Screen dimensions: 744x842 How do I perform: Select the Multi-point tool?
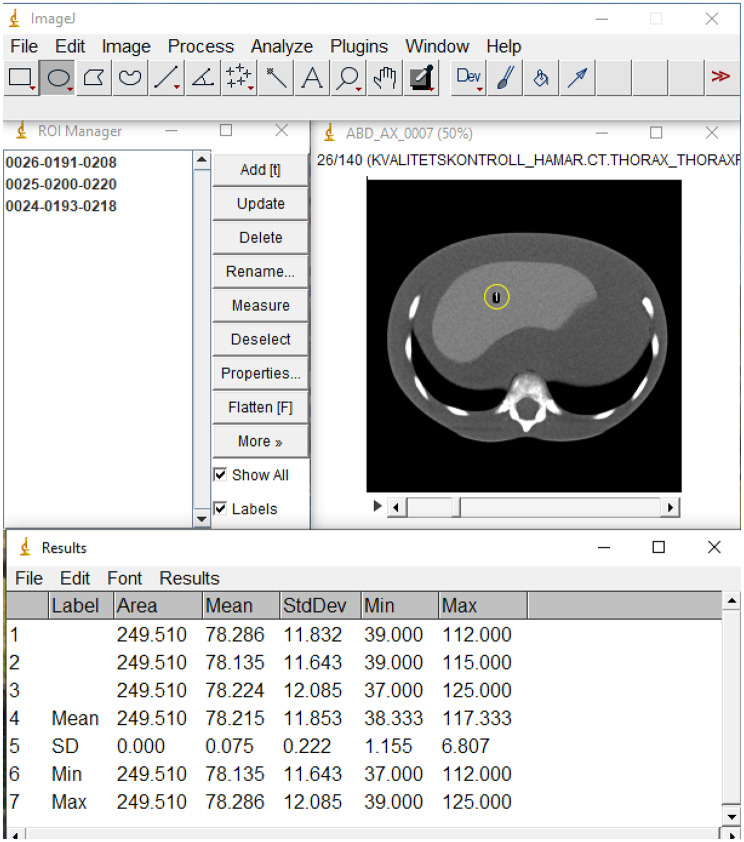coord(239,78)
